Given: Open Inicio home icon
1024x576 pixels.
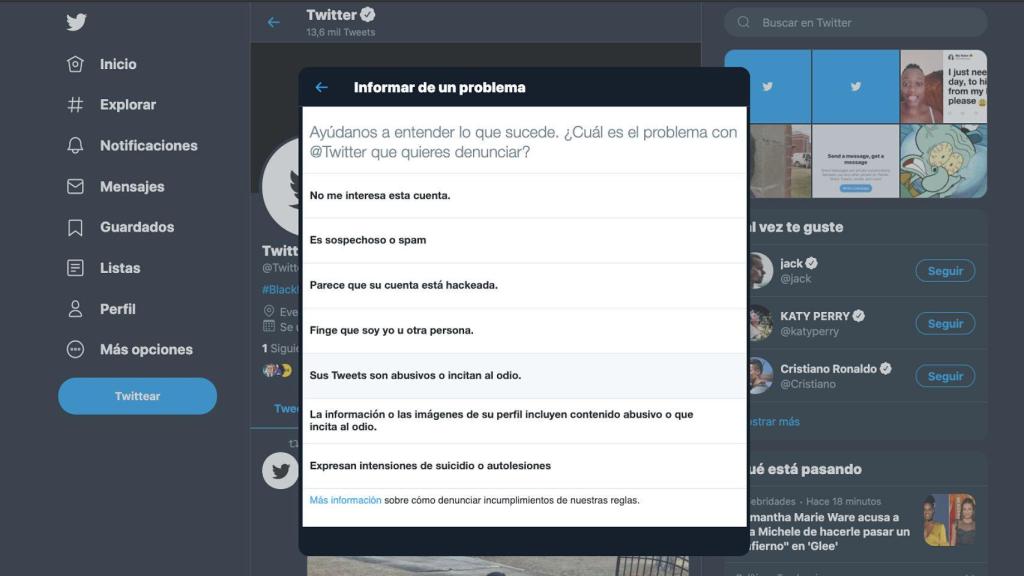Looking at the screenshot, I should click(75, 64).
